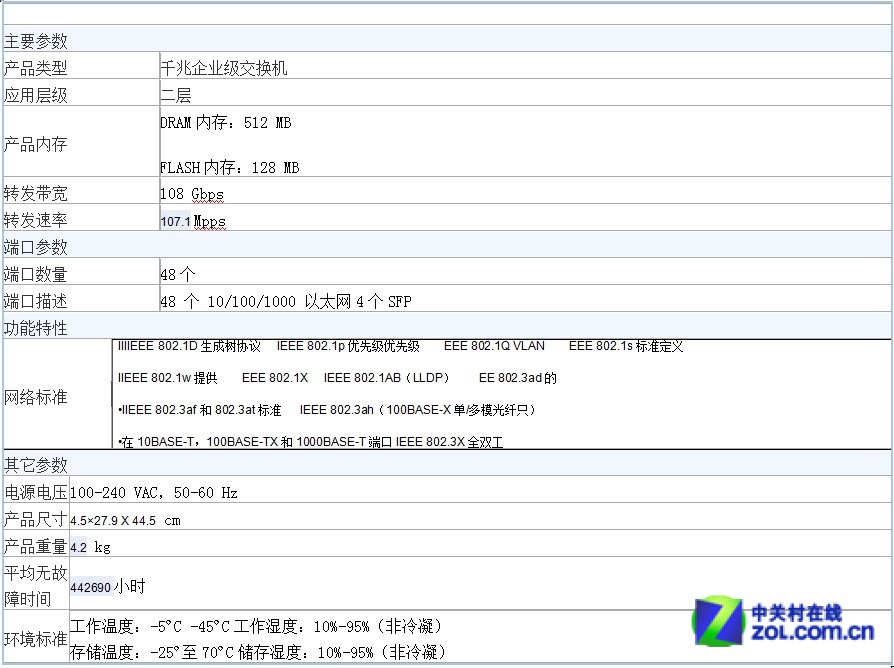Screen dimensions: 894x668
Task: Click the ZOL green Z logo watermark
Action: (719, 622)
